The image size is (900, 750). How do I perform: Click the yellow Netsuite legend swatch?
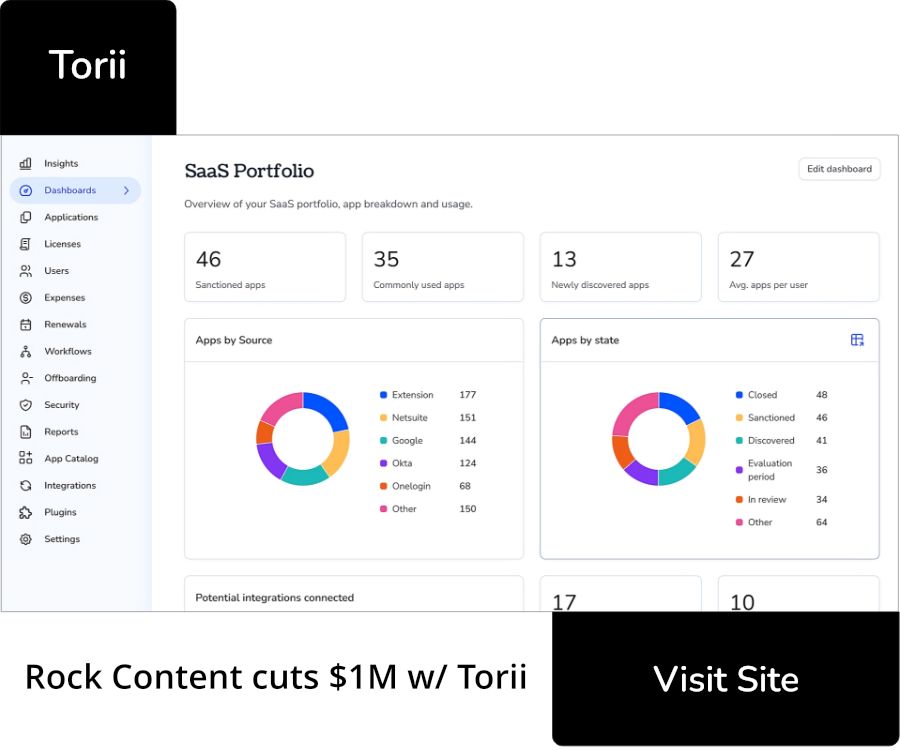(383, 418)
